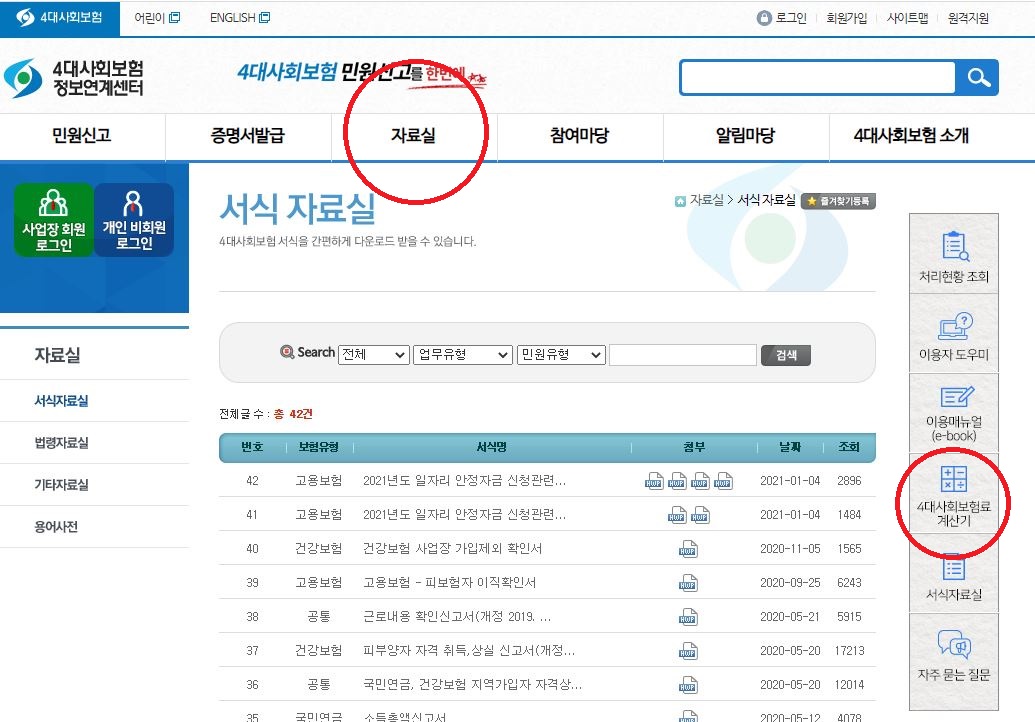This screenshot has width=1035, height=722.
Task: Click the 검색 button
Action: [x=785, y=355]
